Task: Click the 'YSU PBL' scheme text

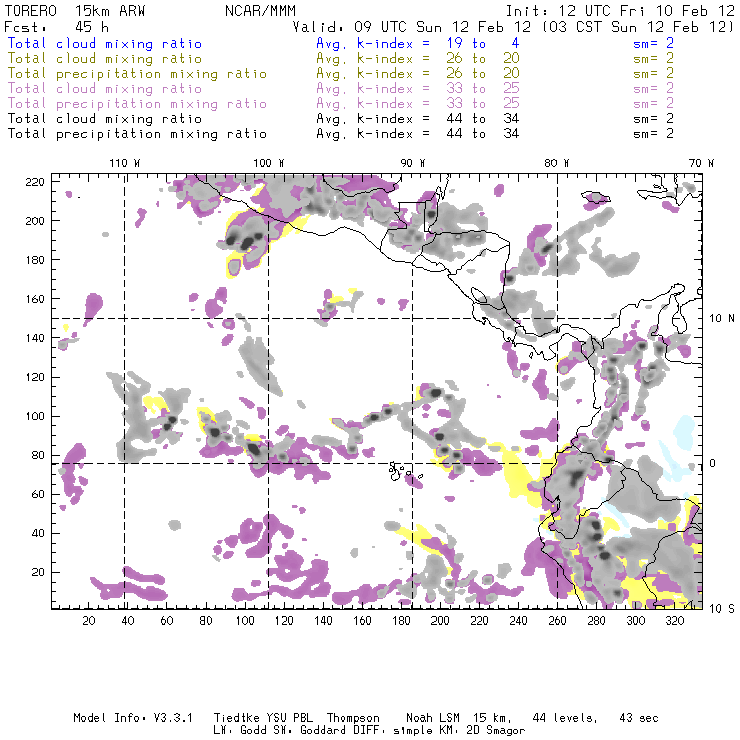Action: click(x=289, y=718)
